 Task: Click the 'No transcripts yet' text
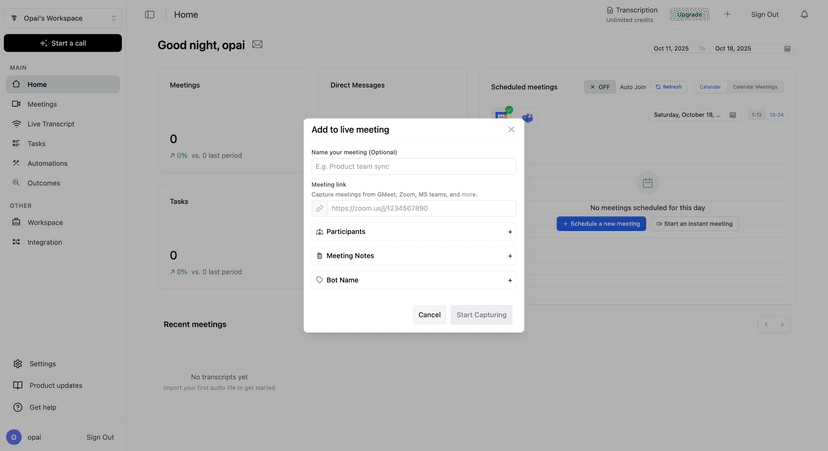219,377
